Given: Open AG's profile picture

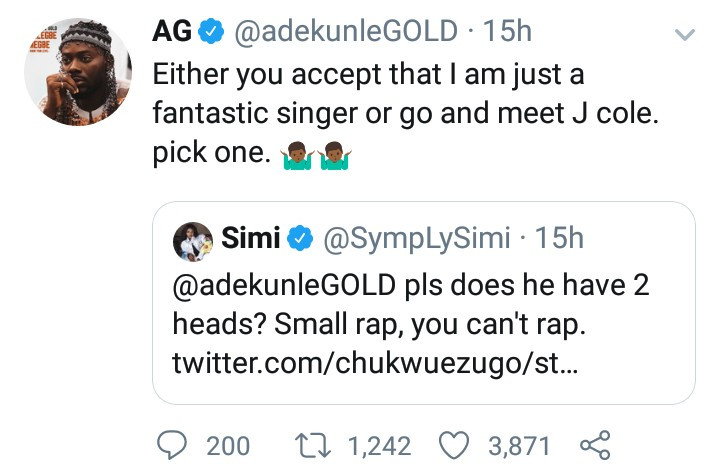Looking at the screenshot, I should pyautogui.click(x=78, y=72).
